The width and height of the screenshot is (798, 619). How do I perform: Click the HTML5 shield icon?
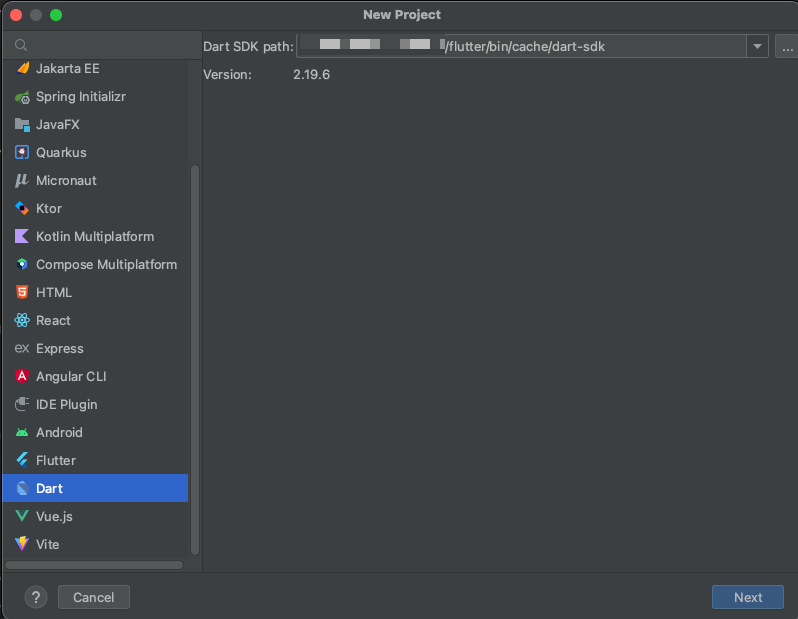[22, 292]
